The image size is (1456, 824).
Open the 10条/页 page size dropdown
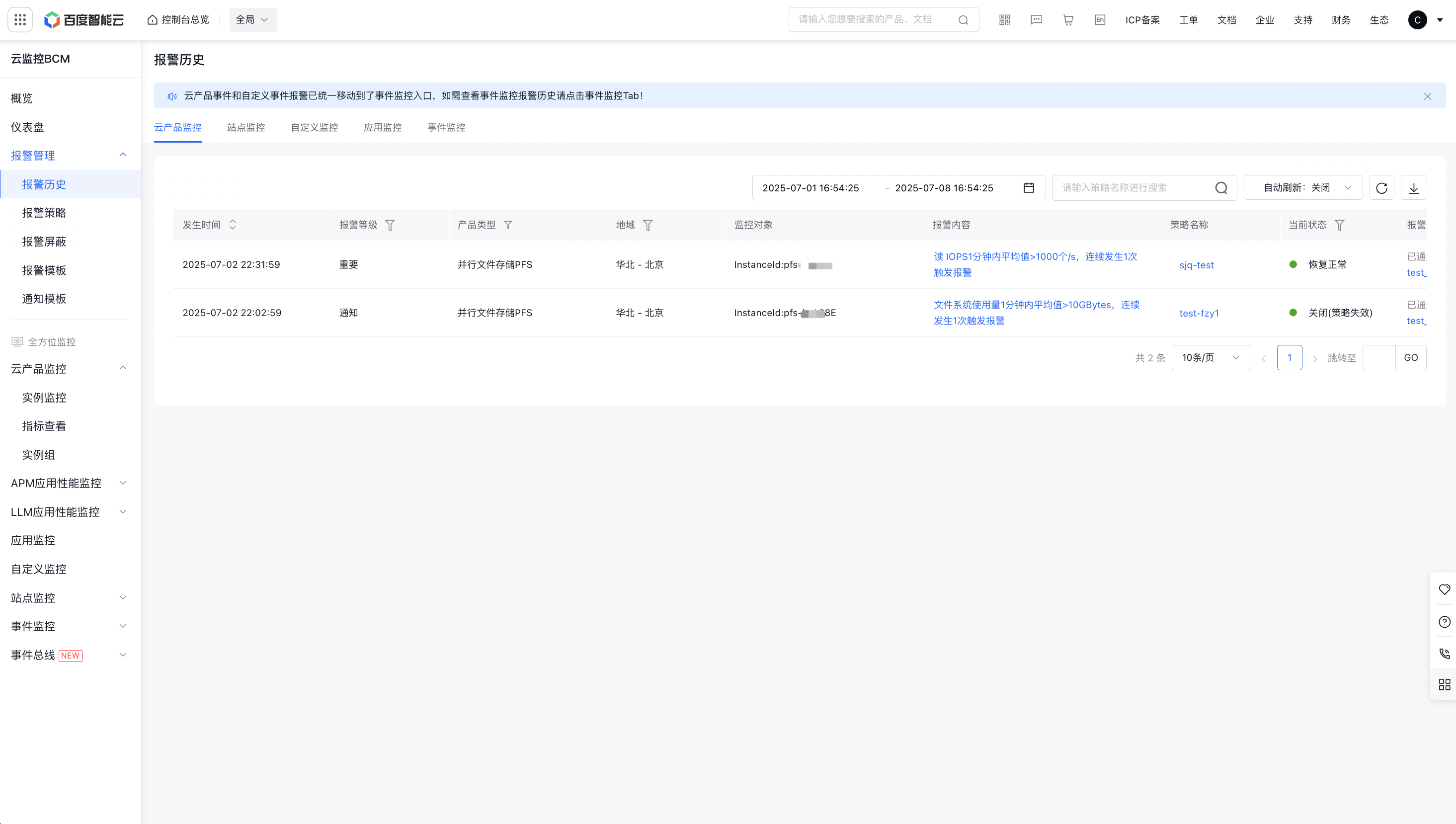click(1211, 358)
